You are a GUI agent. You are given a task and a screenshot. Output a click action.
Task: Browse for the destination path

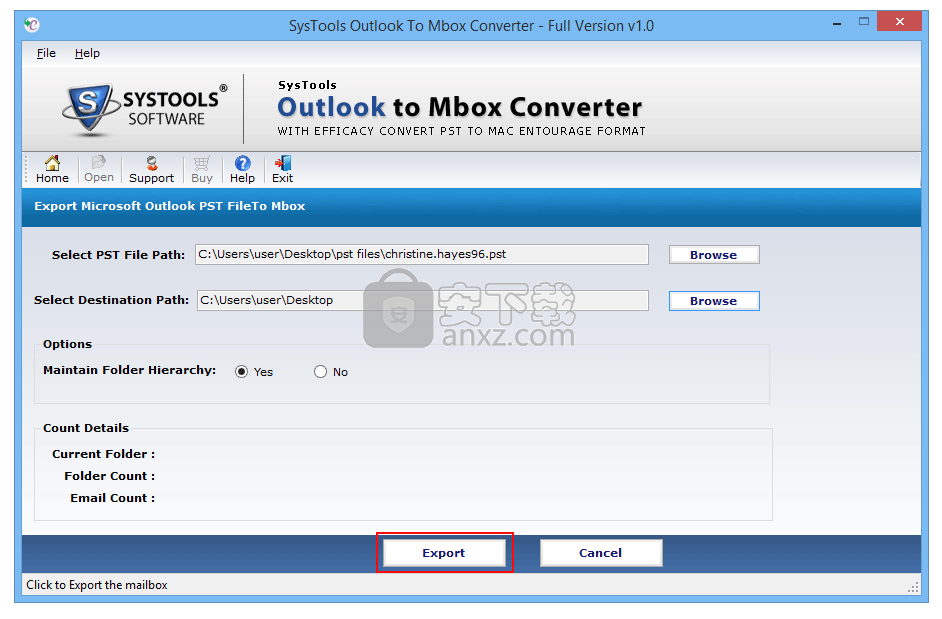pos(714,301)
